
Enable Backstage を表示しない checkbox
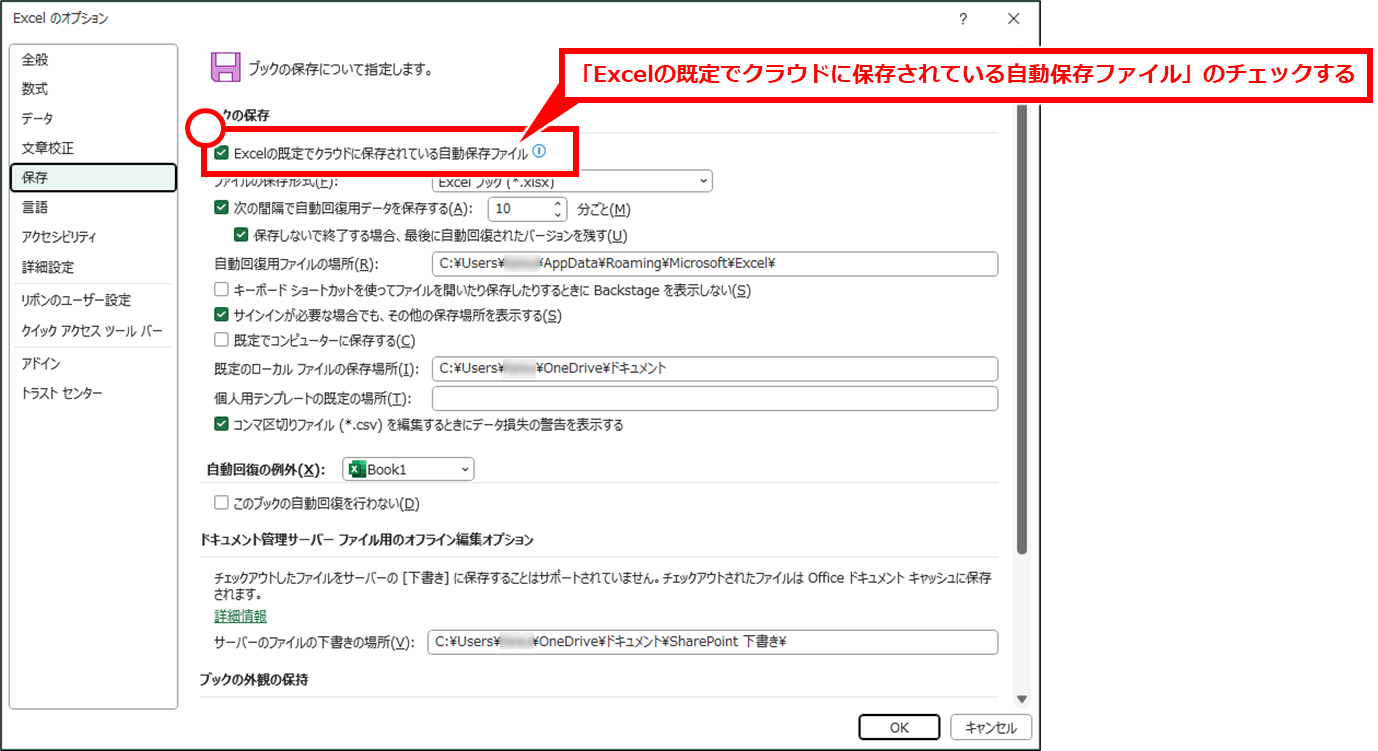(x=222, y=291)
